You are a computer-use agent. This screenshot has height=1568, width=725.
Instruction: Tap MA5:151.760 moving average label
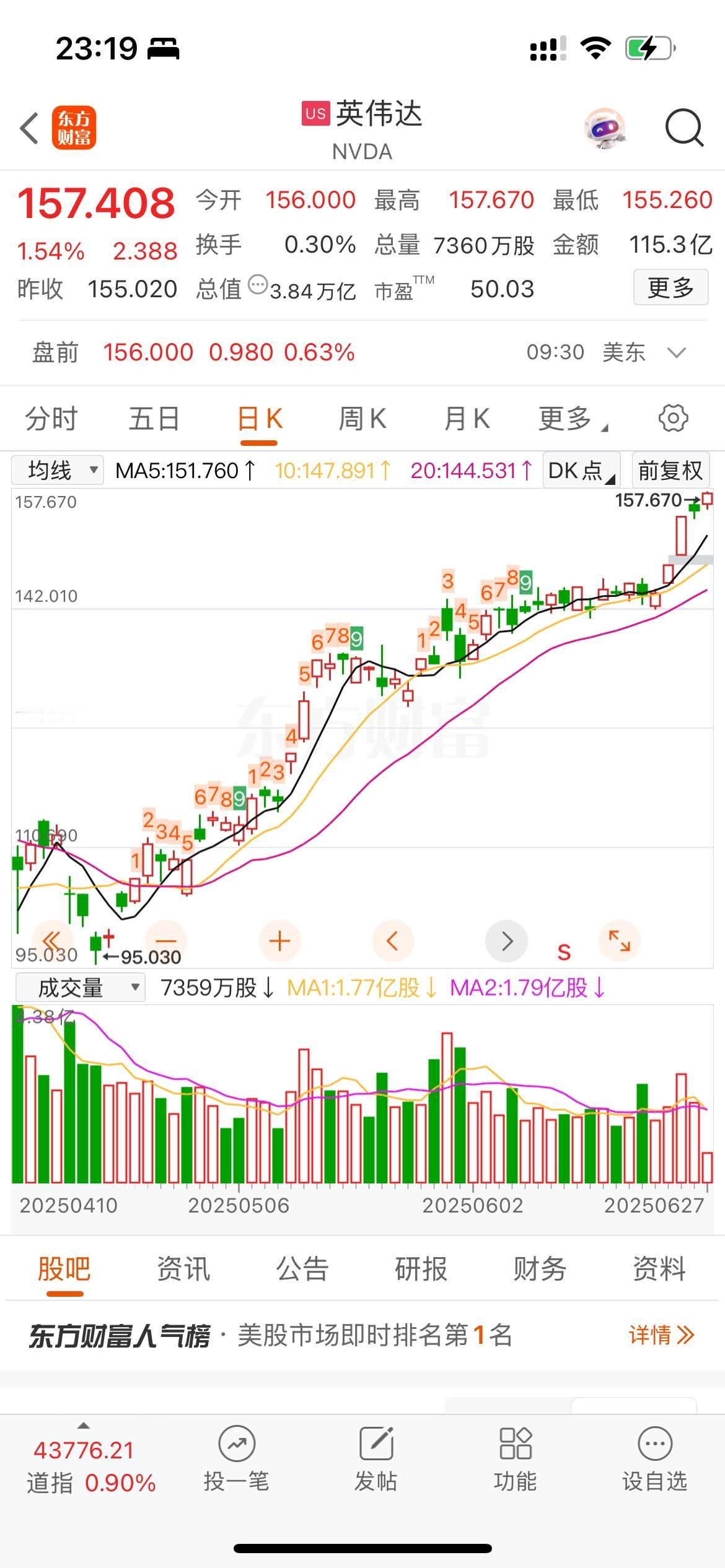coord(185,471)
